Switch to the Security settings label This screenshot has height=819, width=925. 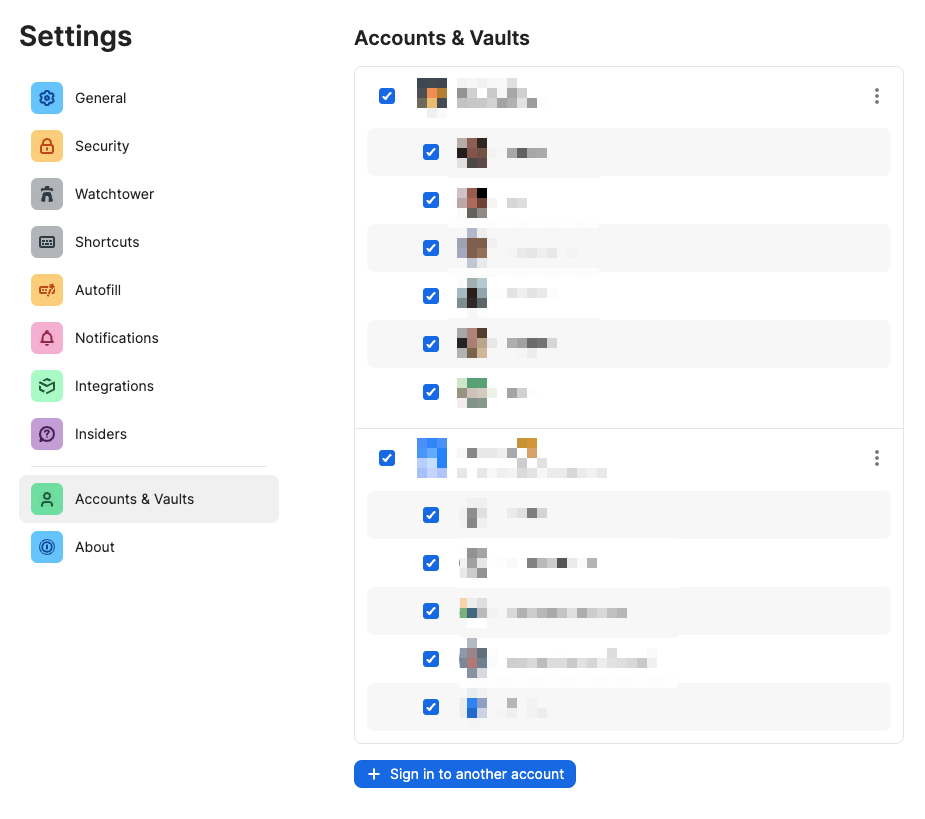(102, 146)
